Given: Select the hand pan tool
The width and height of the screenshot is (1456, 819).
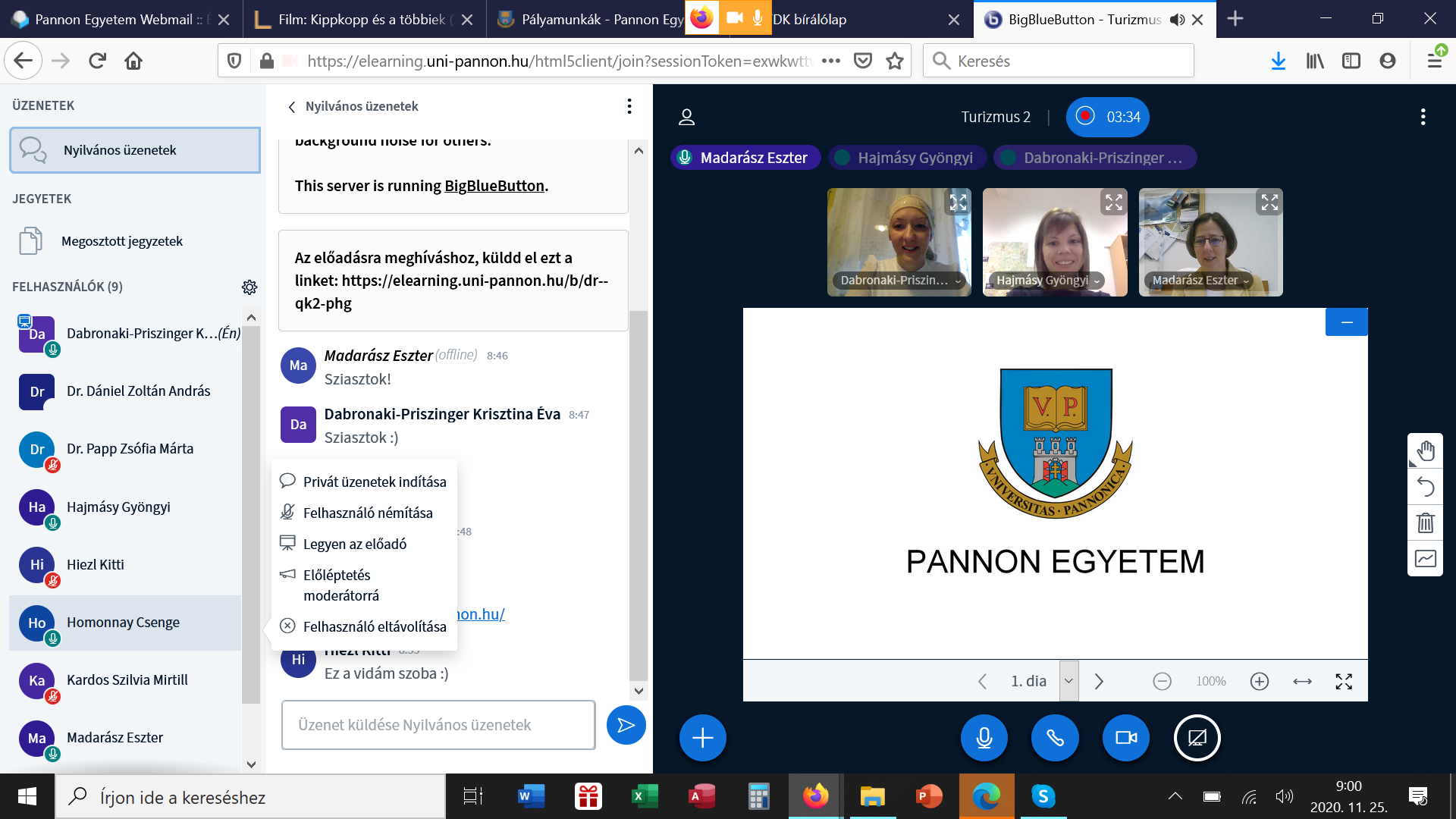Looking at the screenshot, I should pyautogui.click(x=1425, y=451).
